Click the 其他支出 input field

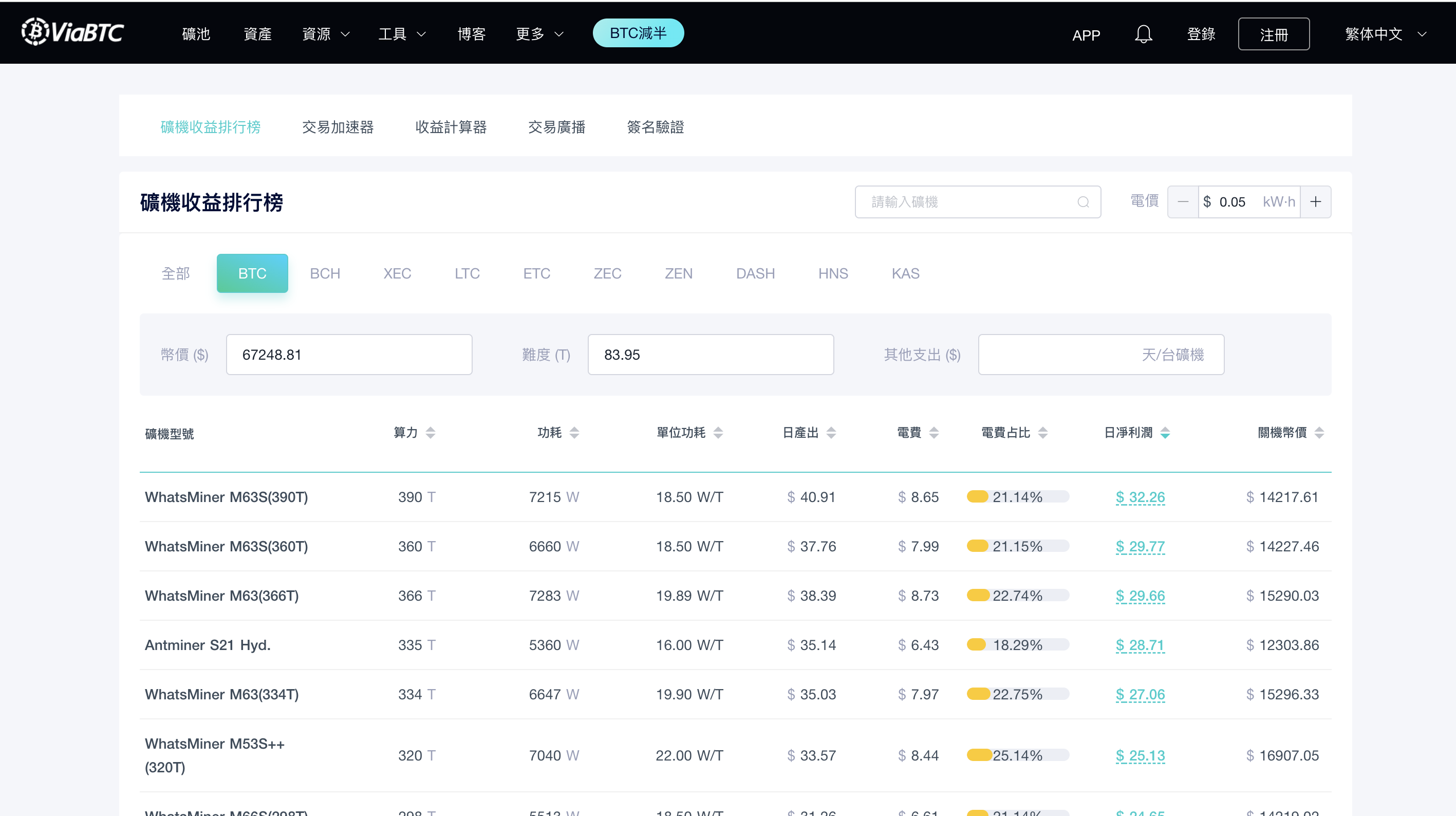[x=1100, y=355]
